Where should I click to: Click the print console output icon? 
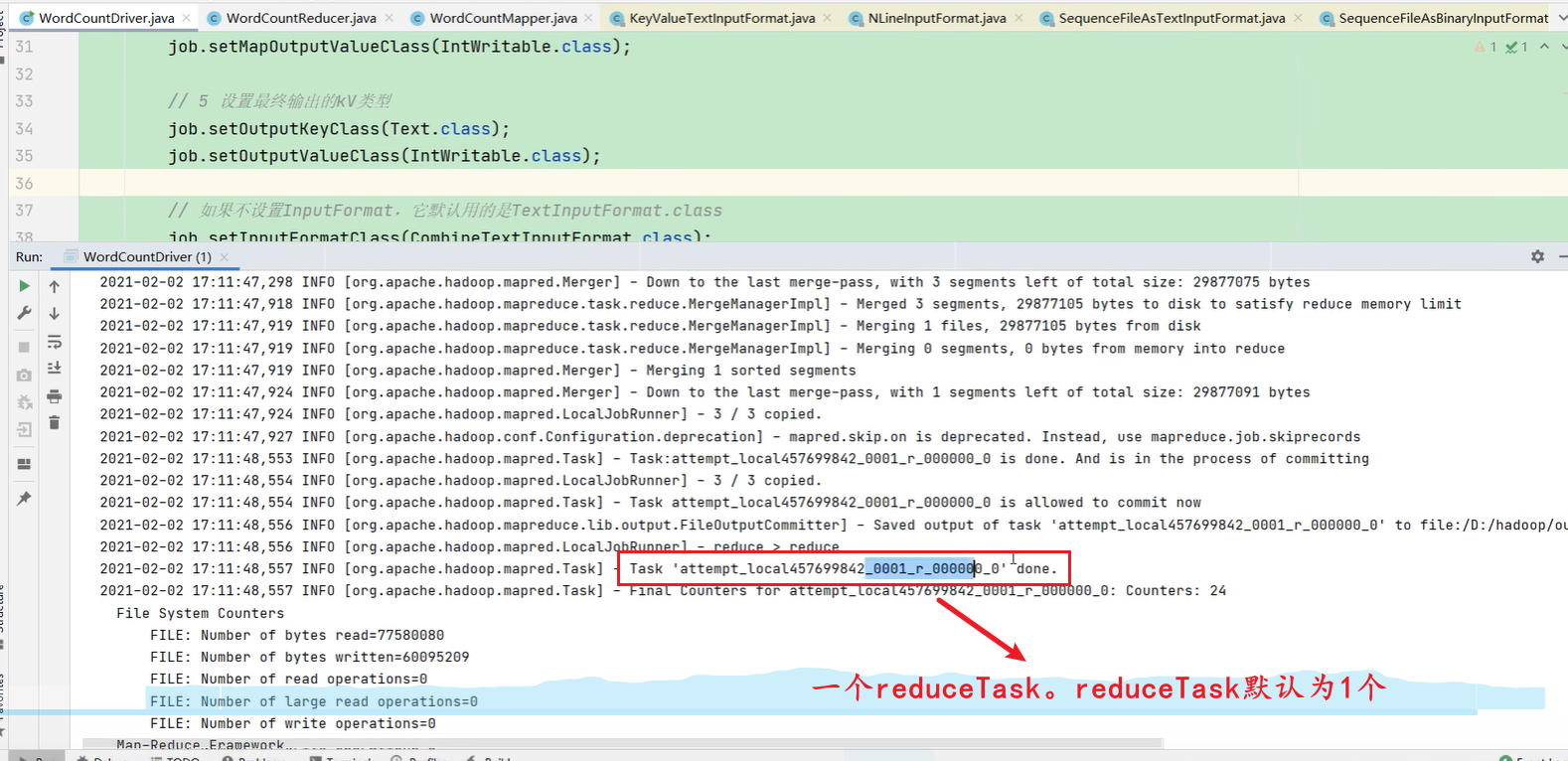click(x=55, y=396)
